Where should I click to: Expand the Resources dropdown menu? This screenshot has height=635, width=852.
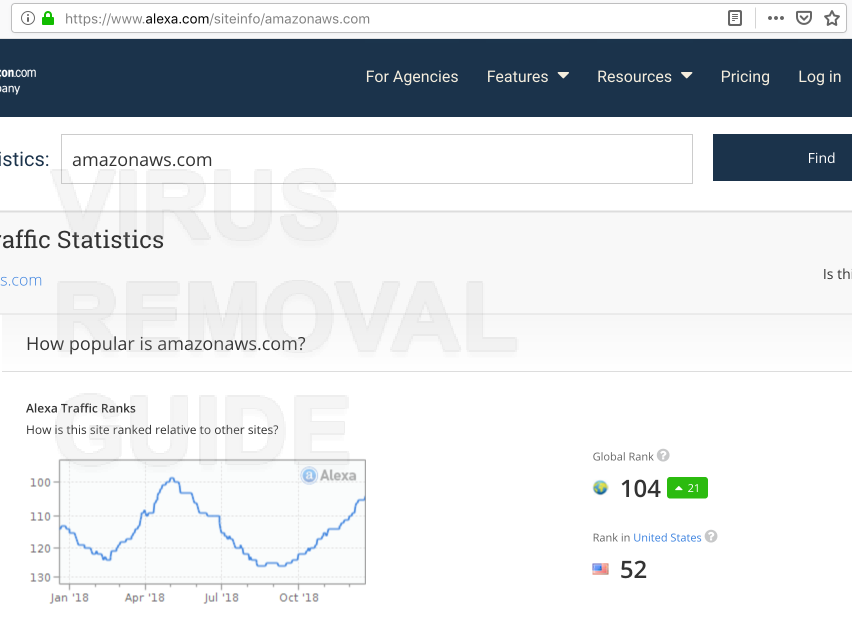pos(644,77)
